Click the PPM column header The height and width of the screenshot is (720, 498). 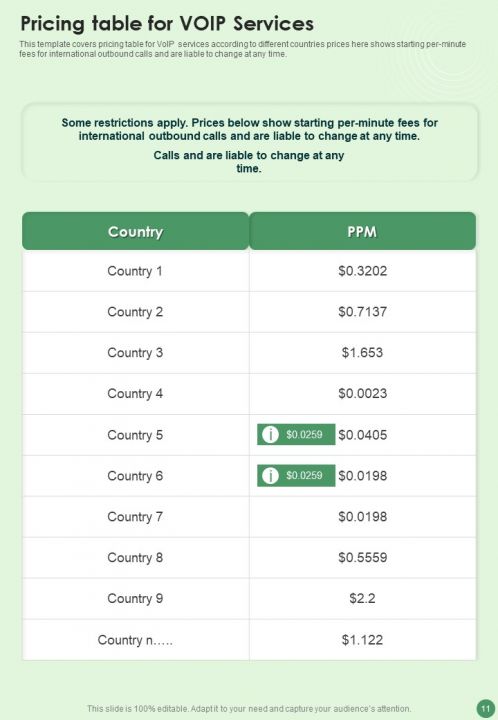point(362,231)
